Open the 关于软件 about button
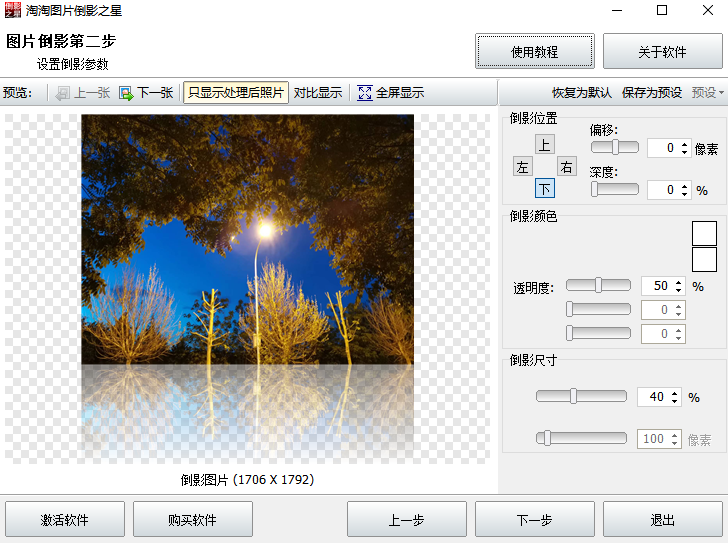 click(663, 52)
